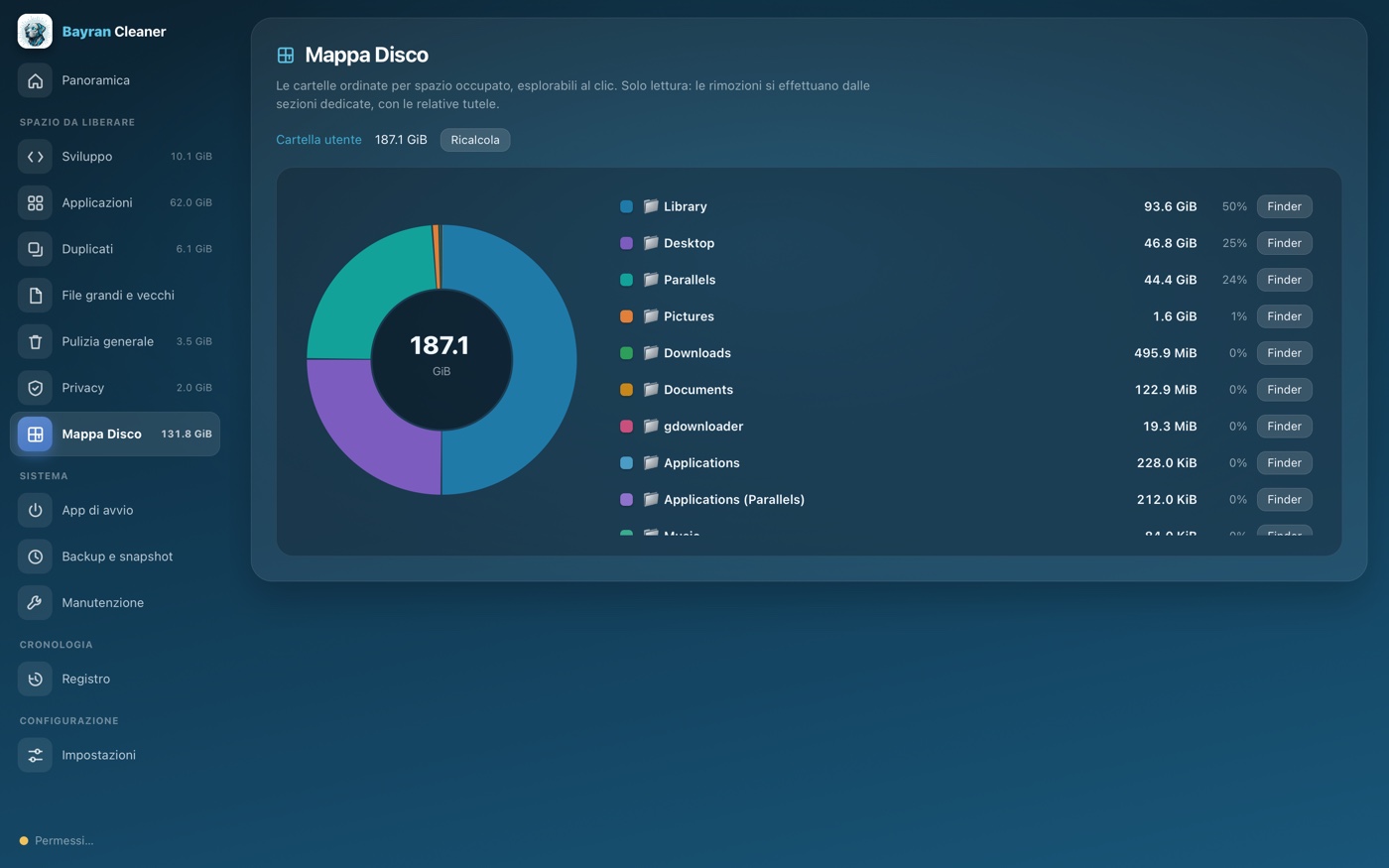Screen dimensions: 1389x868
Task: Select the Documents folder row name
Action: point(698,390)
